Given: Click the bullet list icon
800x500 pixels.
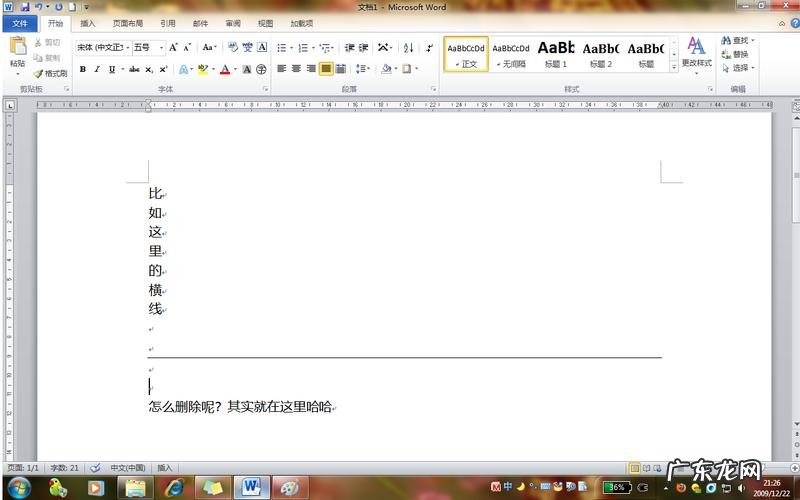Looking at the screenshot, I should 281,47.
